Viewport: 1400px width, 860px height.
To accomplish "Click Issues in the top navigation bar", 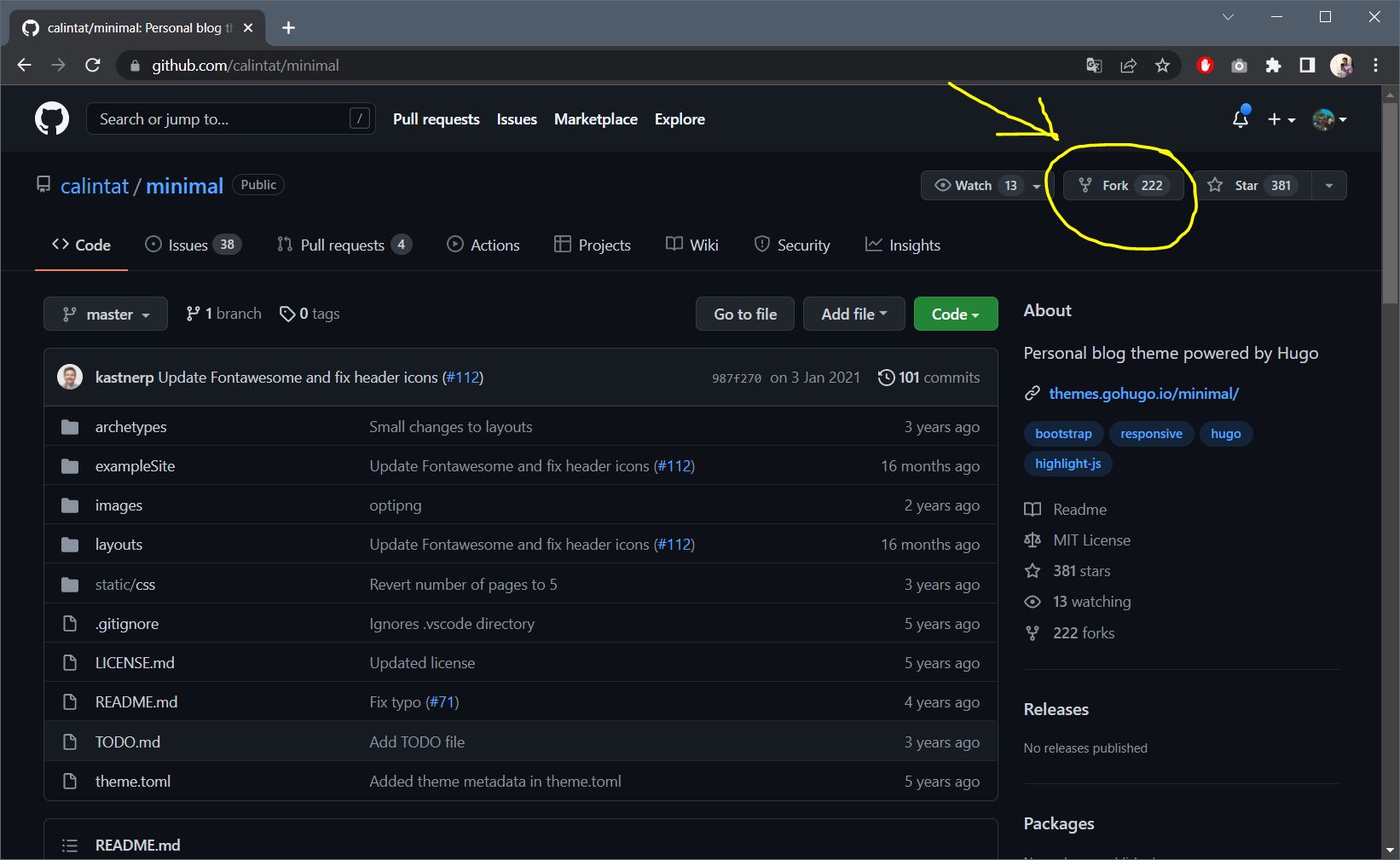I will click(x=517, y=119).
